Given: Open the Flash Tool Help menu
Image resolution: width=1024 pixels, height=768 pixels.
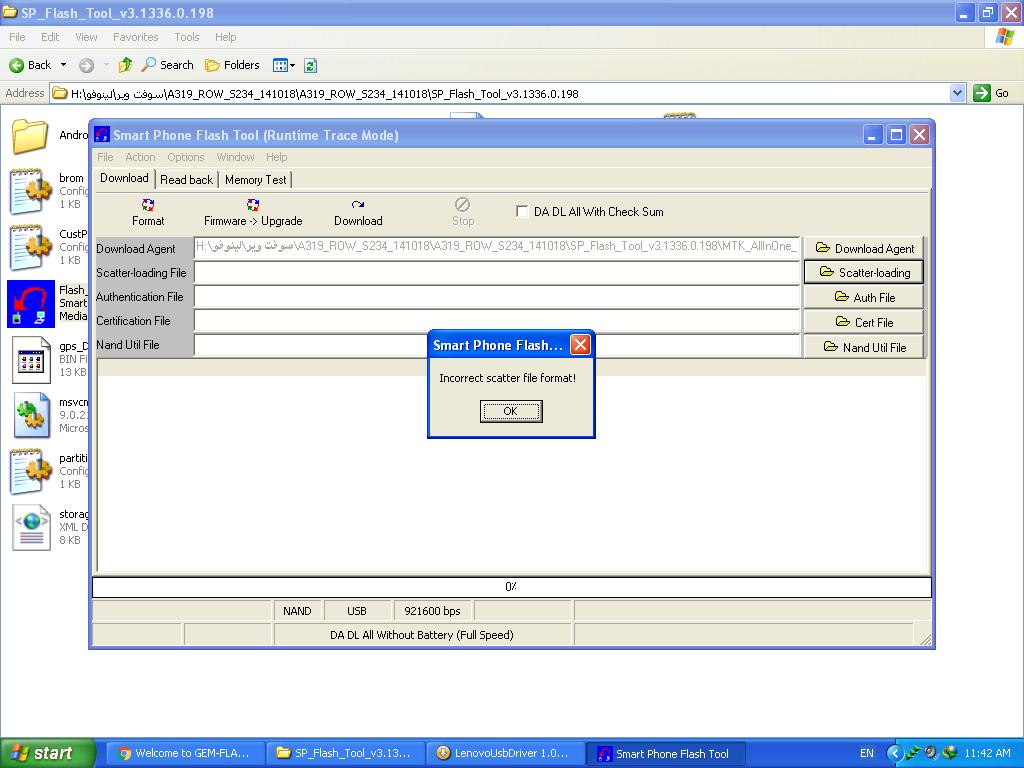Looking at the screenshot, I should tap(276, 157).
